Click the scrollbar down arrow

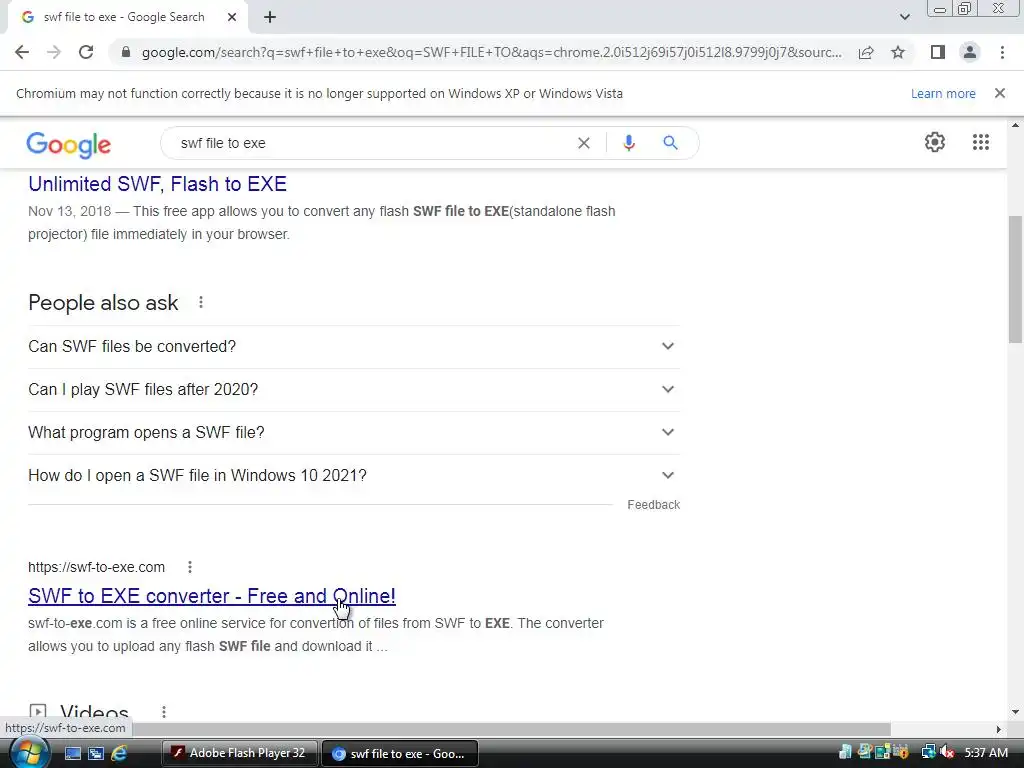coord(1015,712)
